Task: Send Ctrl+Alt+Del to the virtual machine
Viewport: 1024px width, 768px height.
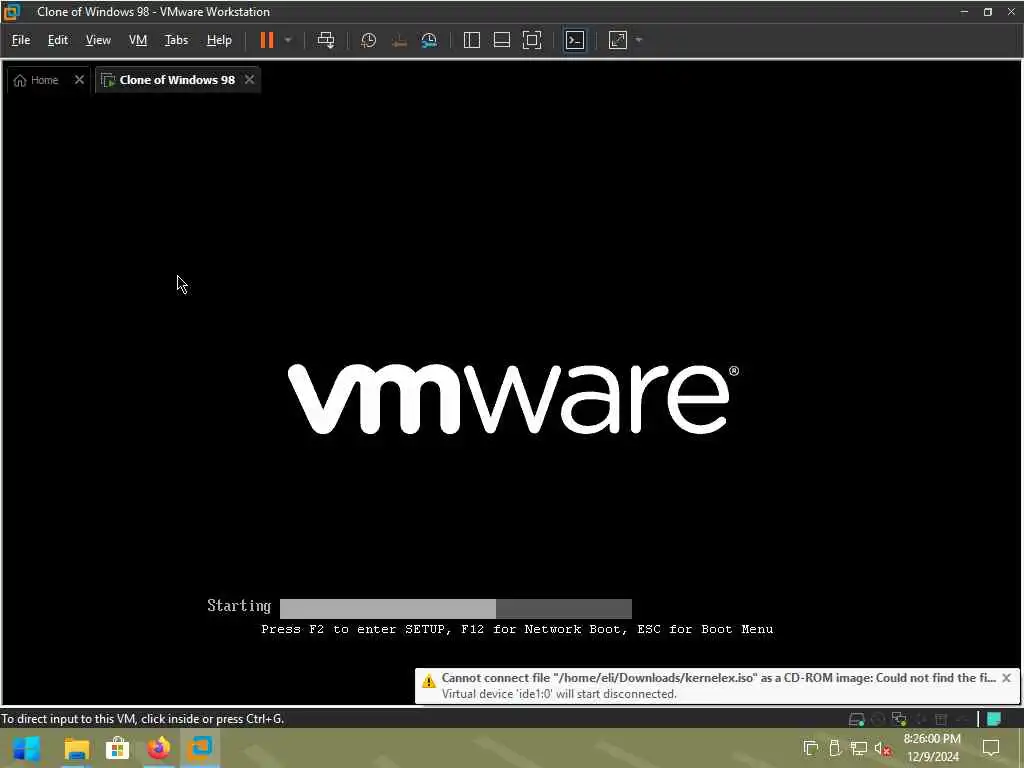Action: [325, 40]
